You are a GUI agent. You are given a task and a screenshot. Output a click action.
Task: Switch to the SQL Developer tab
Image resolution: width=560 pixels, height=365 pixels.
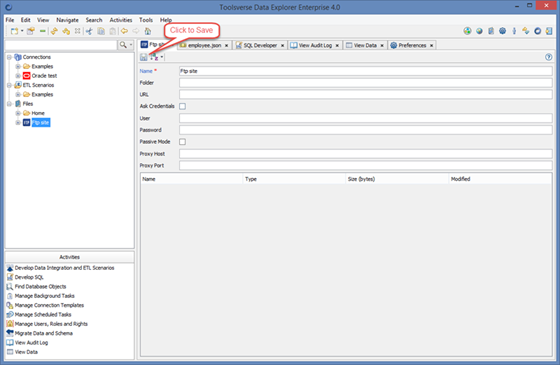coord(260,45)
